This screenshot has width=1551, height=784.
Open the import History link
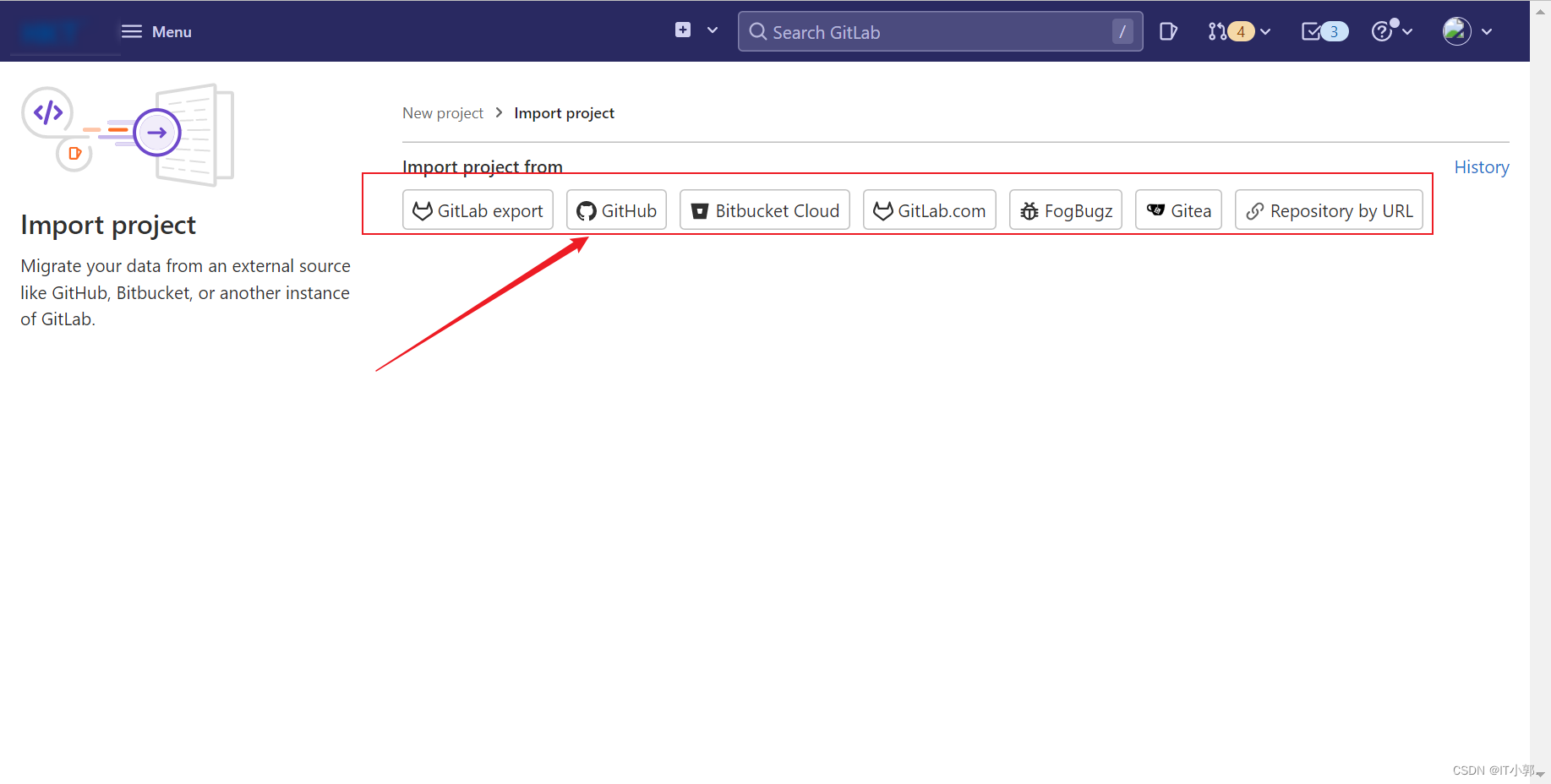(1481, 167)
